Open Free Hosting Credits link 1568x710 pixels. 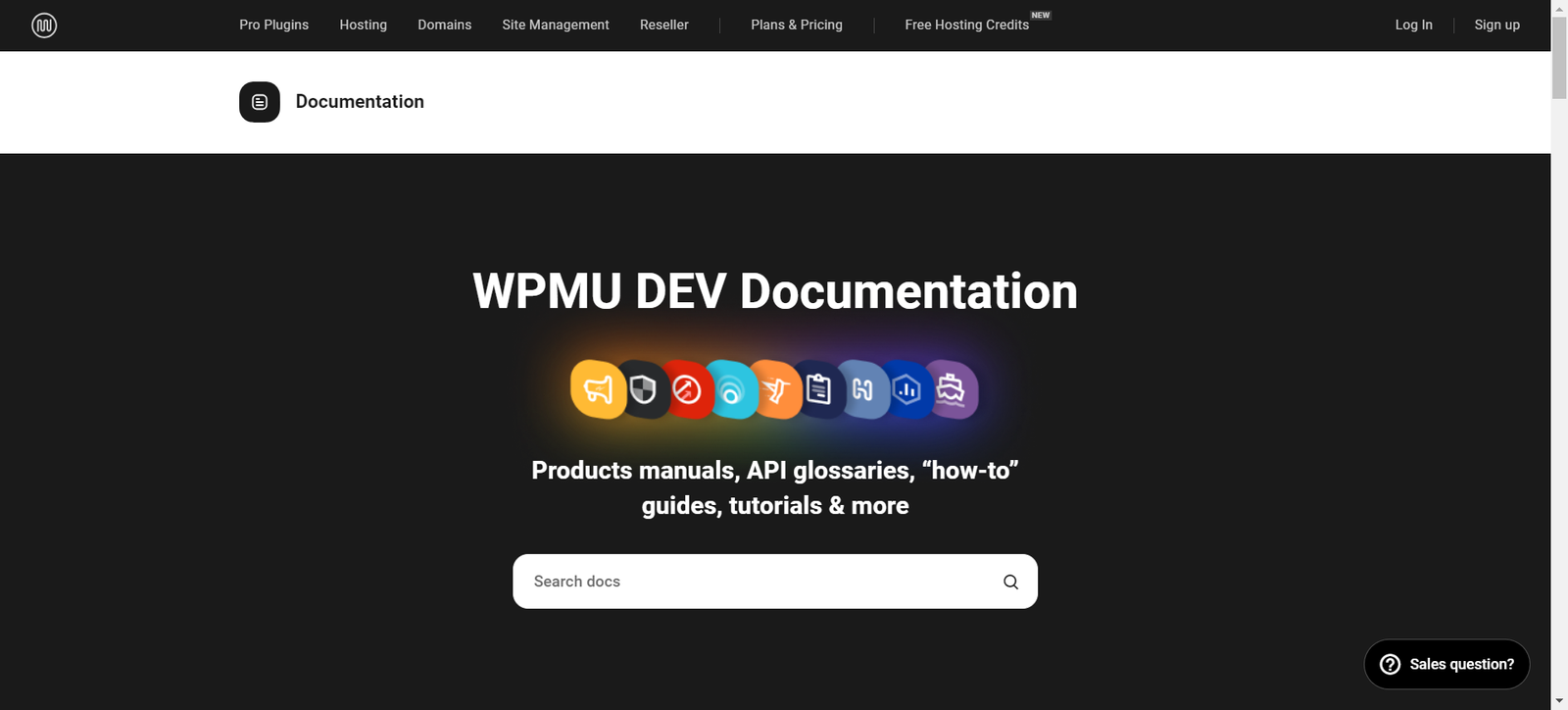point(967,25)
